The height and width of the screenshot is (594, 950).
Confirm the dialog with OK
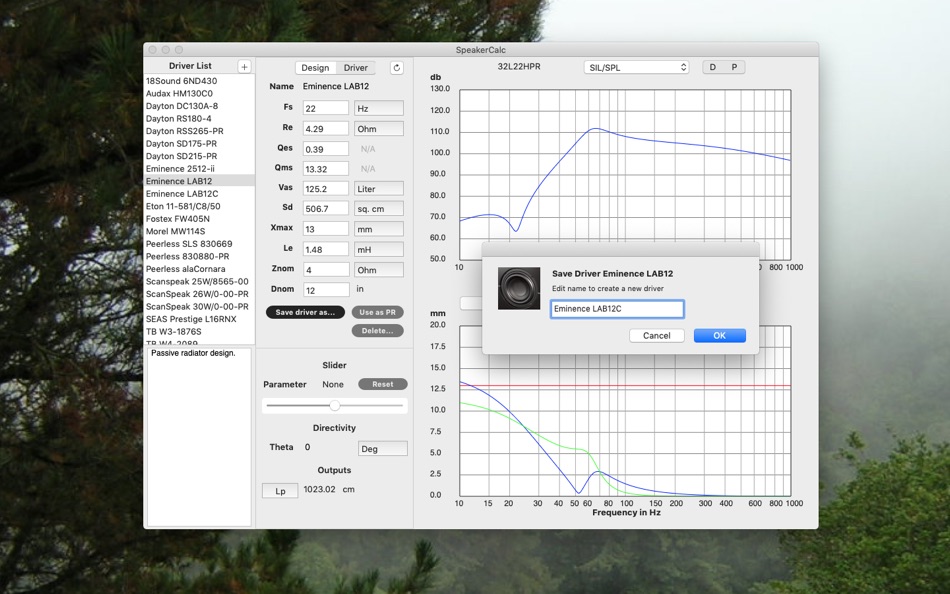point(719,335)
